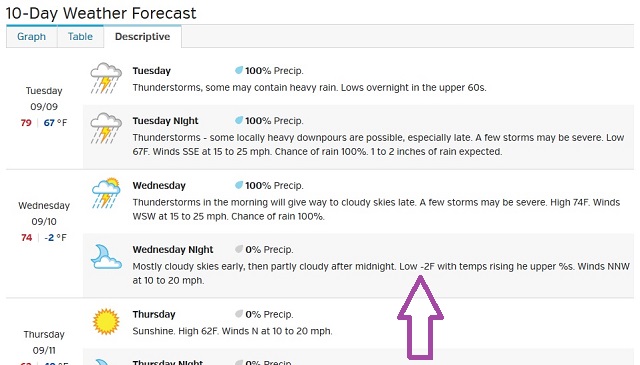Select the Tuesday 09/09 date label
Screen dimensions: 640x365
click(44, 98)
